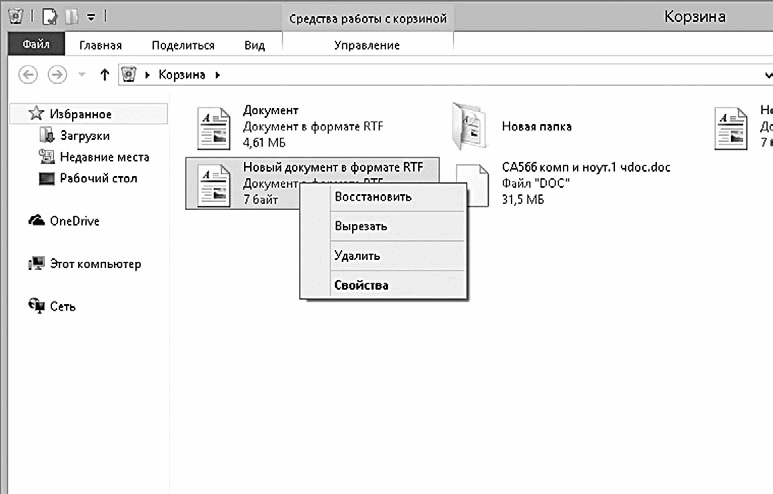
Task: Click the Новый документ в формате RTF file icon
Action: [213, 185]
